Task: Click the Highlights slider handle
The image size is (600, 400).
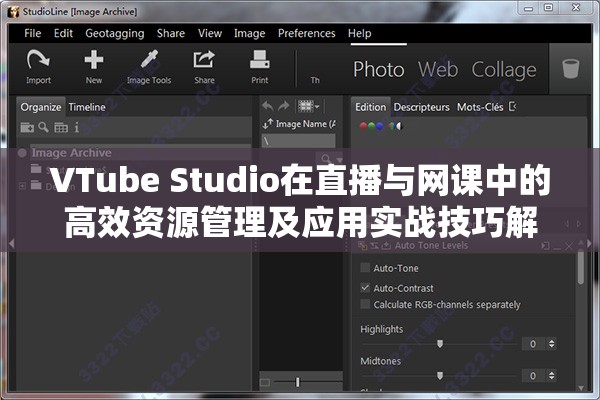Action: tap(440, 343)
